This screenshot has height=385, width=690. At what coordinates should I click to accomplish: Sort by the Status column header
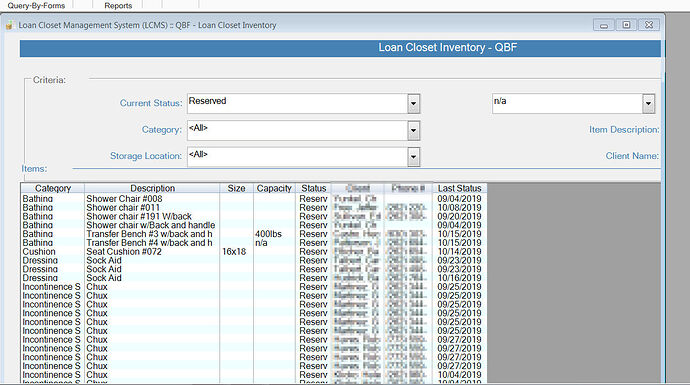pos(313,188)
